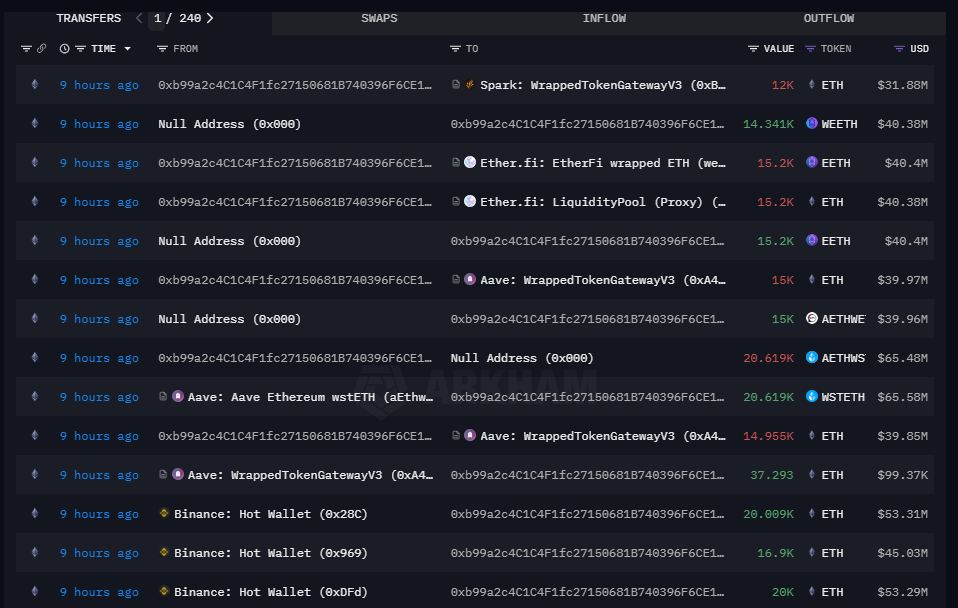Click the chain link filter icon in header
This screenshot has width=958, height=608.
tap(41, 48)
